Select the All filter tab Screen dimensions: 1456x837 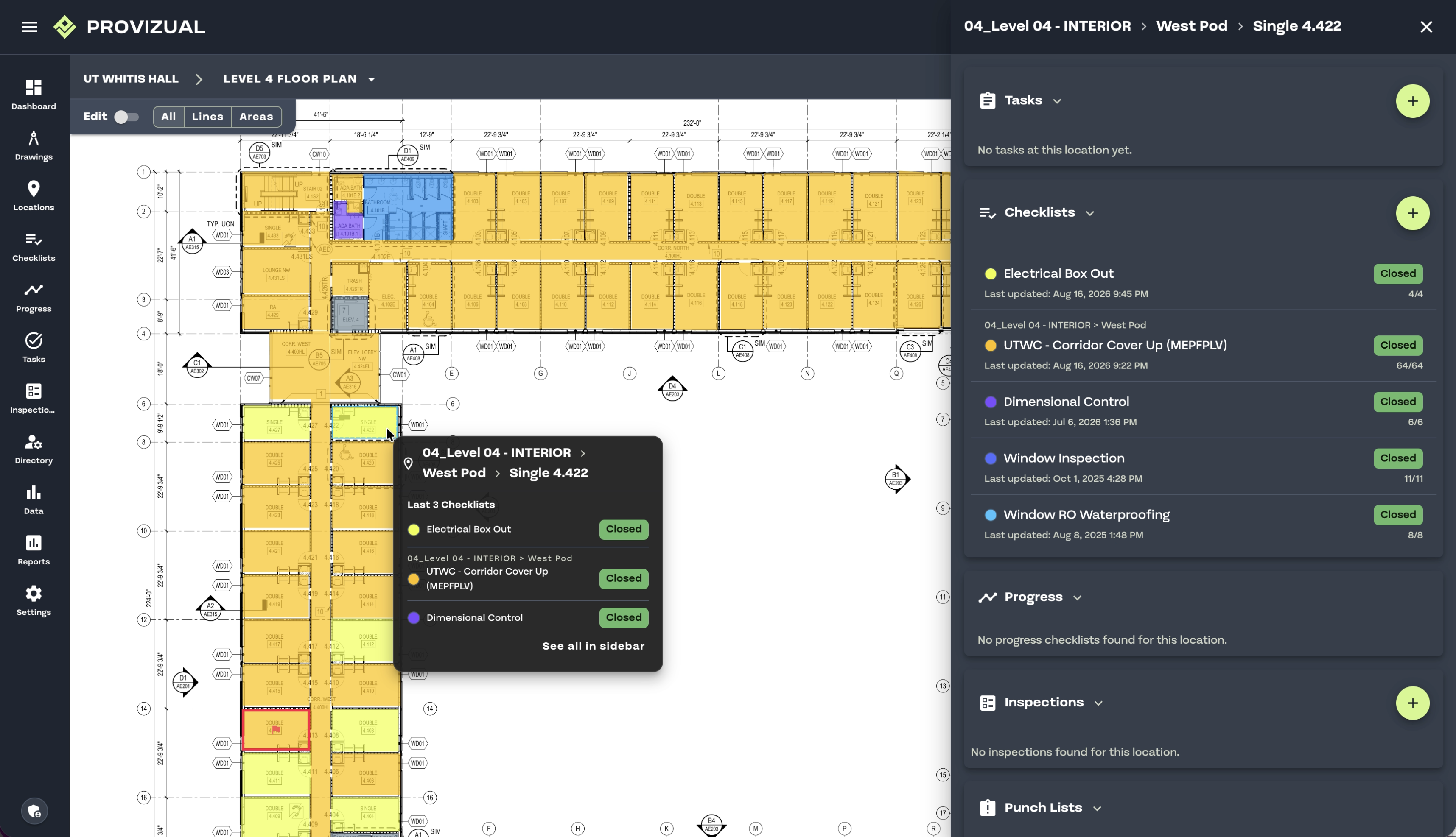pyautogui.click(x=168, y=117)
